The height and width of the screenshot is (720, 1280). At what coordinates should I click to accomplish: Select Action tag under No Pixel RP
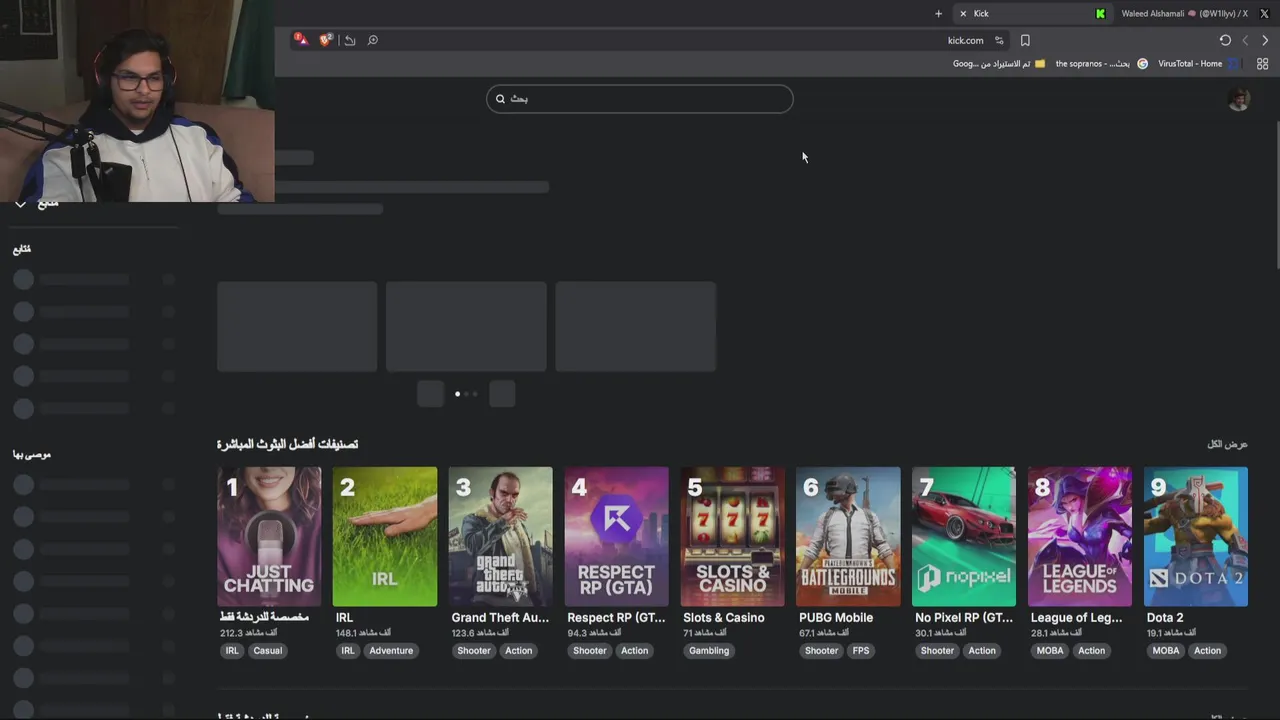click(x=982, y=650)
